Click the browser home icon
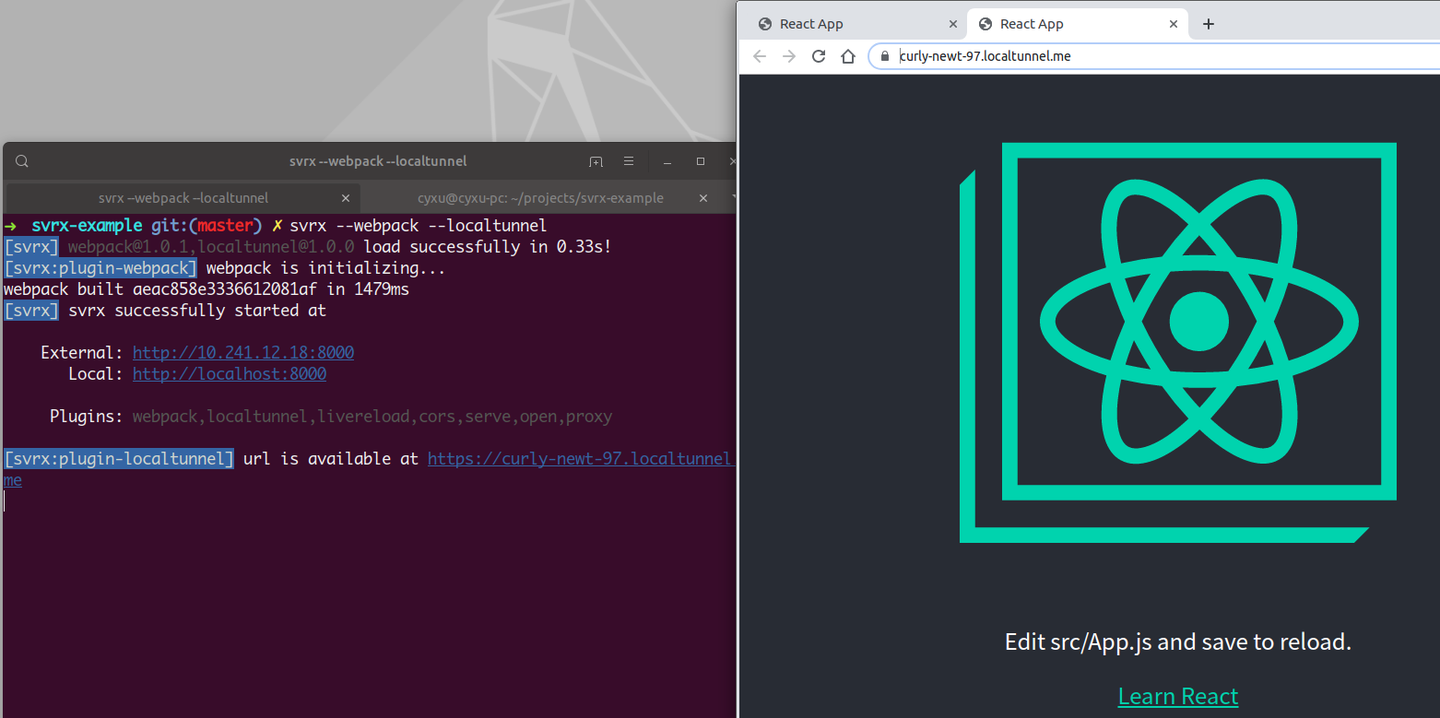Image resolution: width=1440 pixels, height=718 pixels. [x=848, y=56]
